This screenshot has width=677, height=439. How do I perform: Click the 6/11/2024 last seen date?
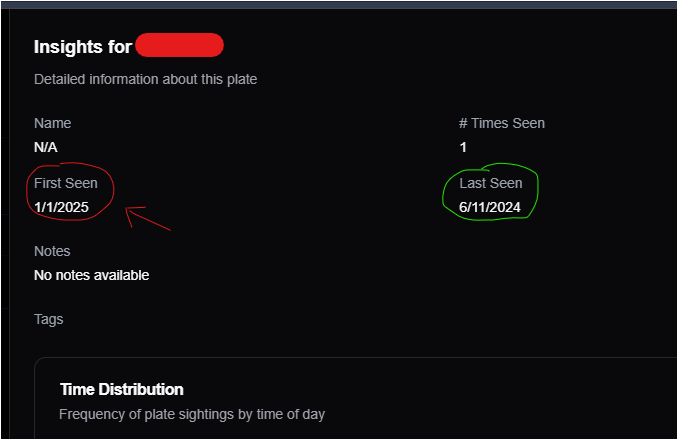point(490,207)
